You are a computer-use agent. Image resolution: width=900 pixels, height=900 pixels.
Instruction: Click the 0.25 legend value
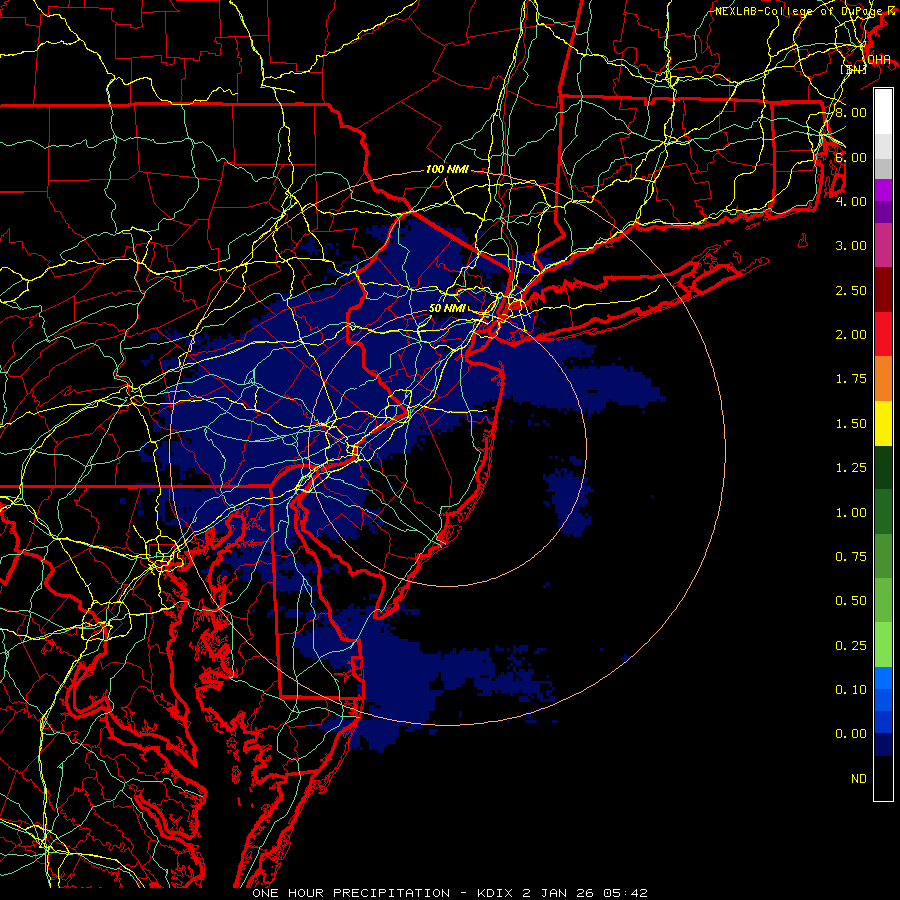click(x=851, y=646)
